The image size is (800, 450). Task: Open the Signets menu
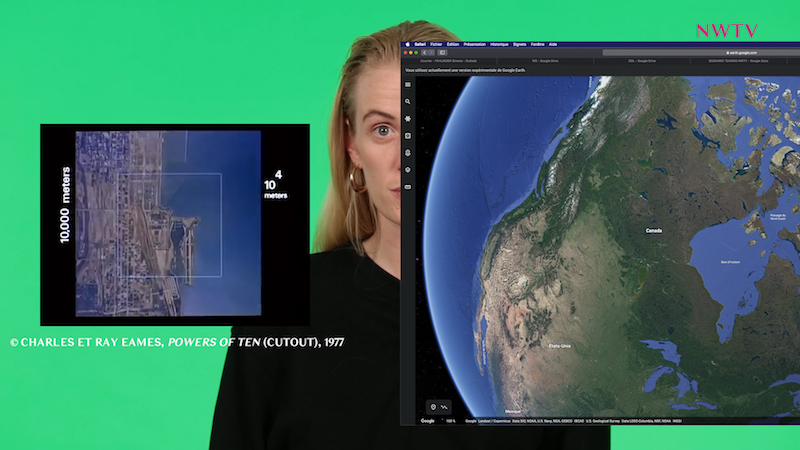coord(520,44)
